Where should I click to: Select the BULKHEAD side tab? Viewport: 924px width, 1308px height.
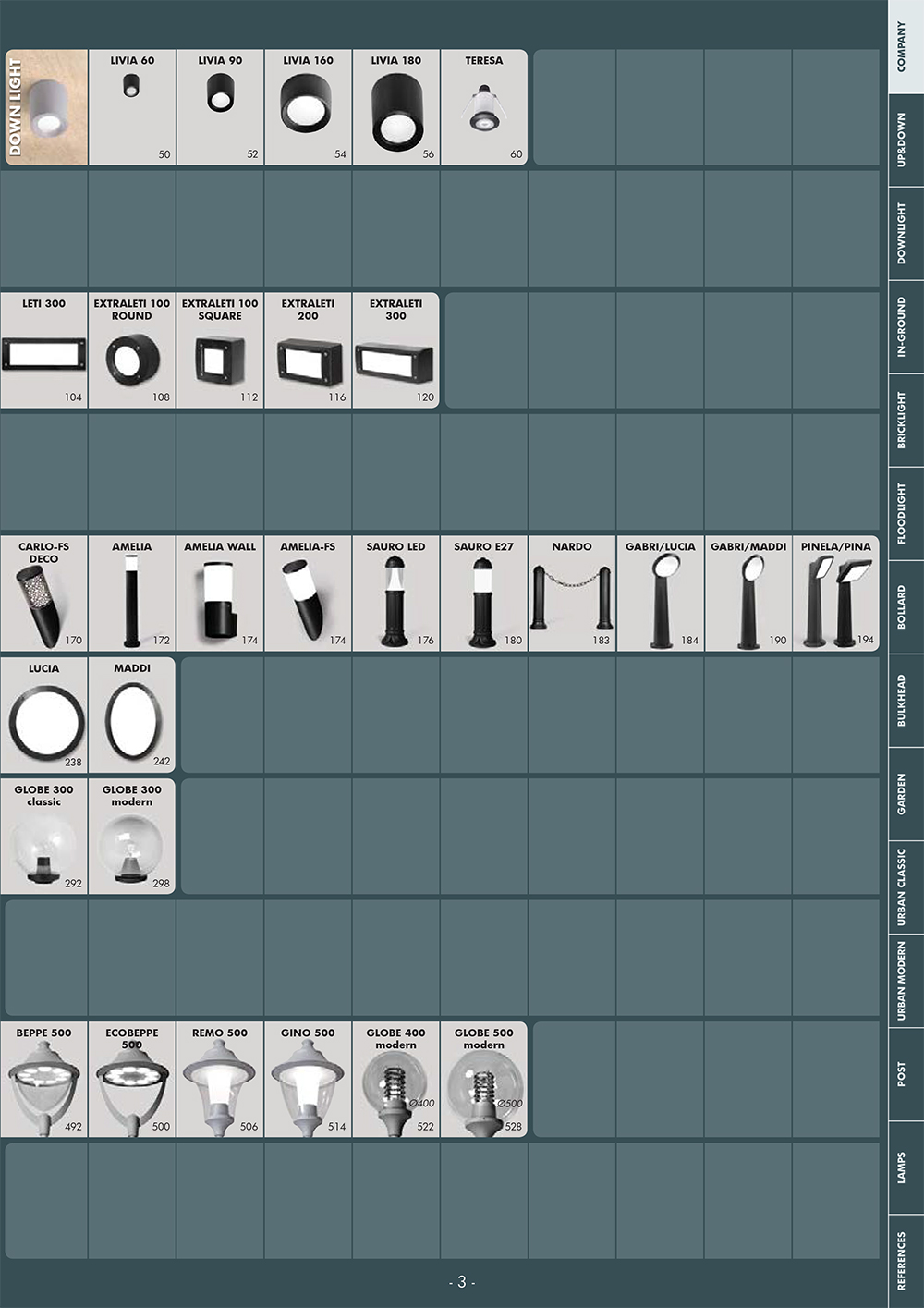906,701
